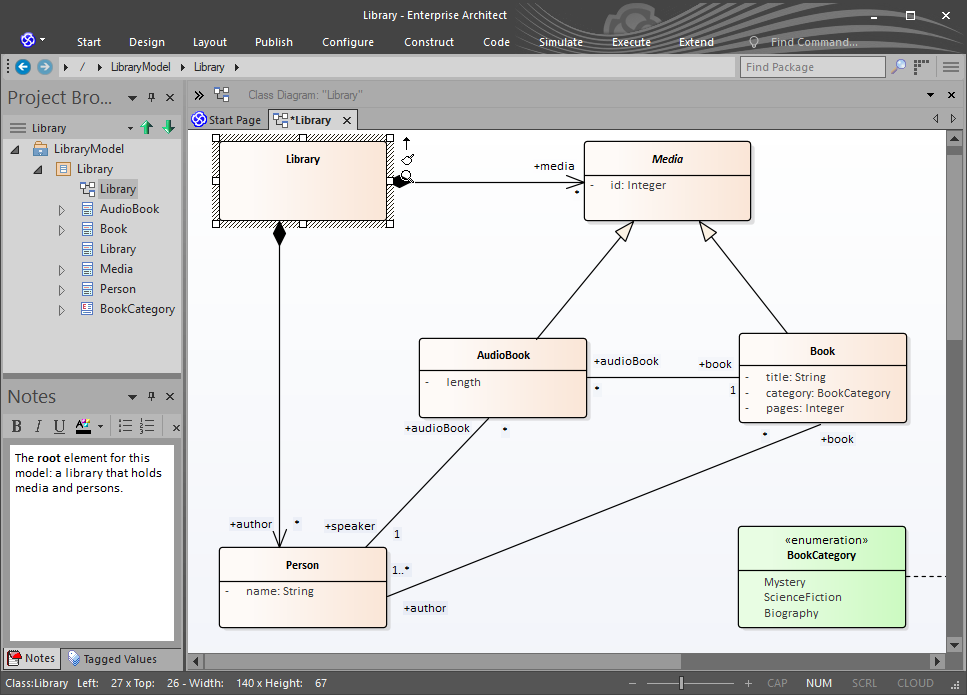Open the Notes panel dropdown
Image resolution: width=967 pixels, height=695 pixels.
click(132, 397)
